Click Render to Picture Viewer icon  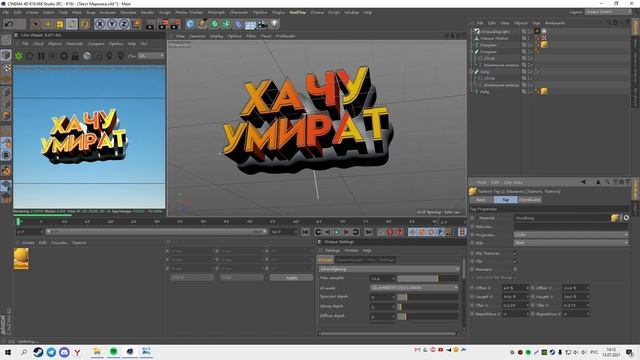[x=163, y=25]
